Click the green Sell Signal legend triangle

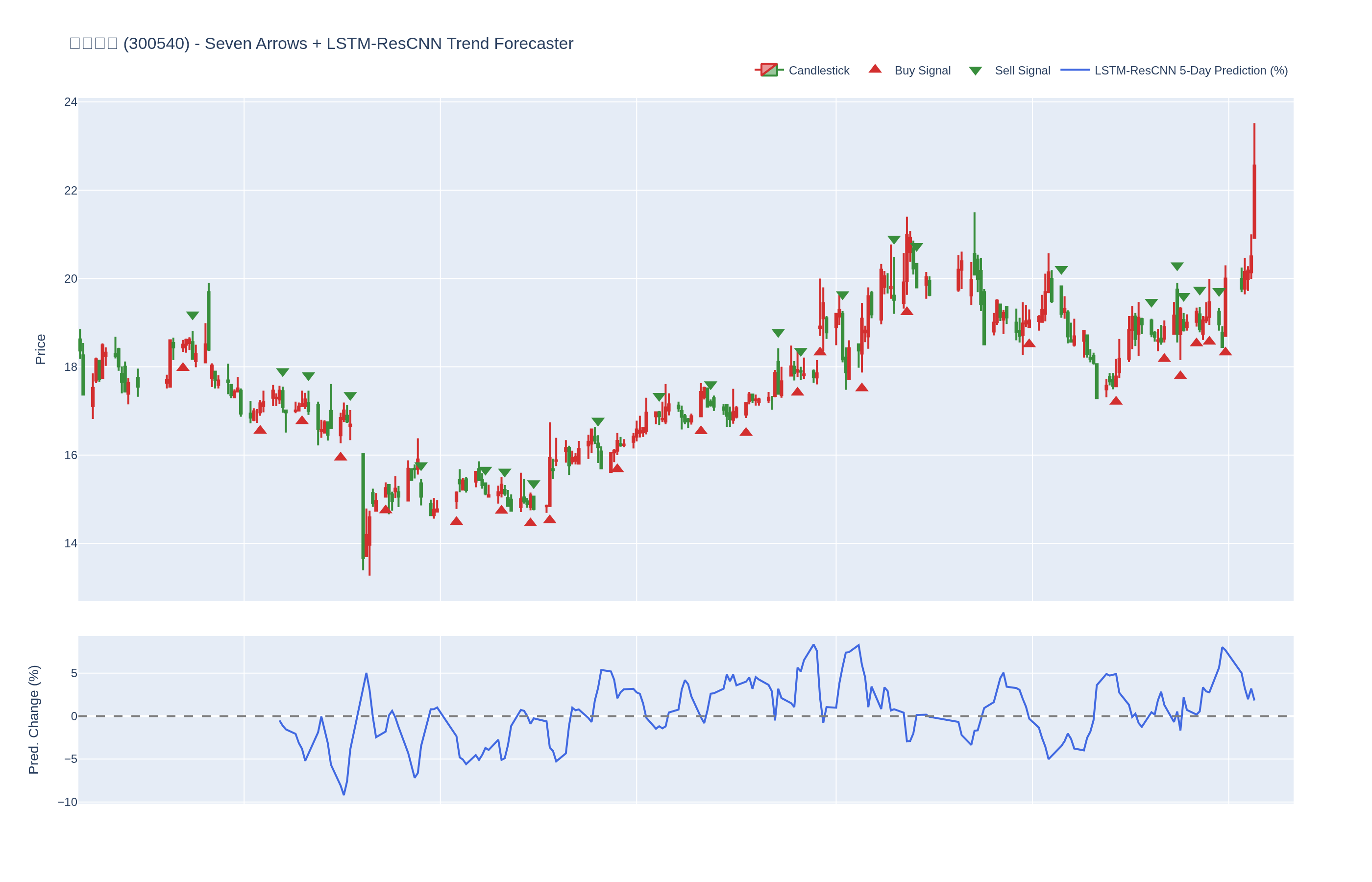975,71
